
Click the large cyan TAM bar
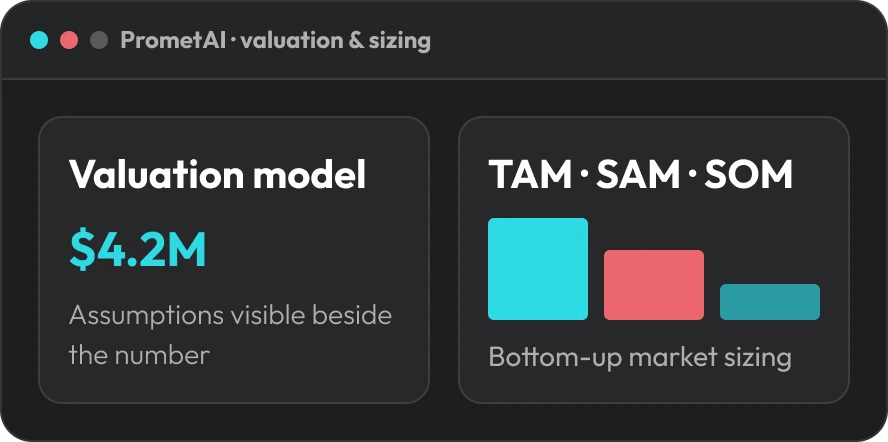[x=538, y=269]
